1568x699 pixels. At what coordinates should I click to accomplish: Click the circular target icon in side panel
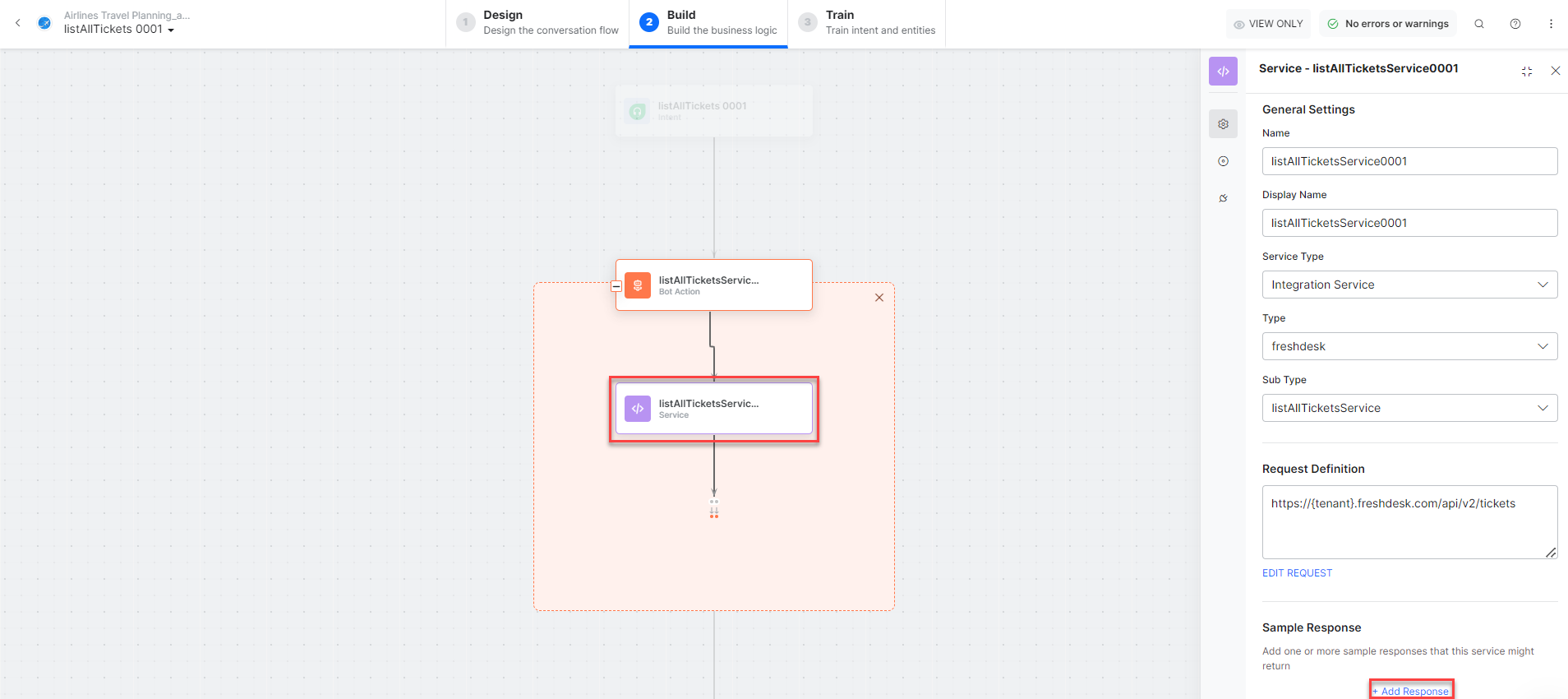click(1223, 161)
